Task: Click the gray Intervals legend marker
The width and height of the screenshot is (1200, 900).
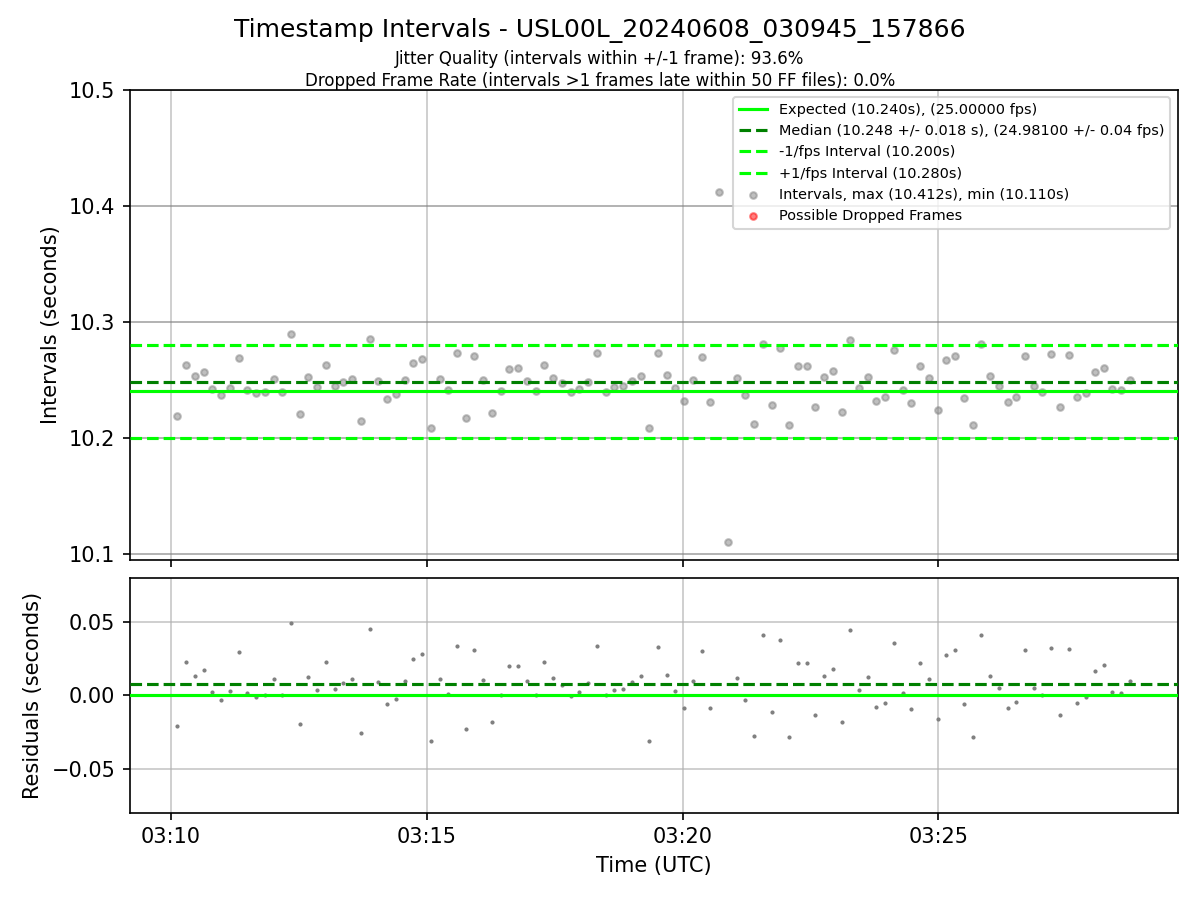Action: point(754,195)
